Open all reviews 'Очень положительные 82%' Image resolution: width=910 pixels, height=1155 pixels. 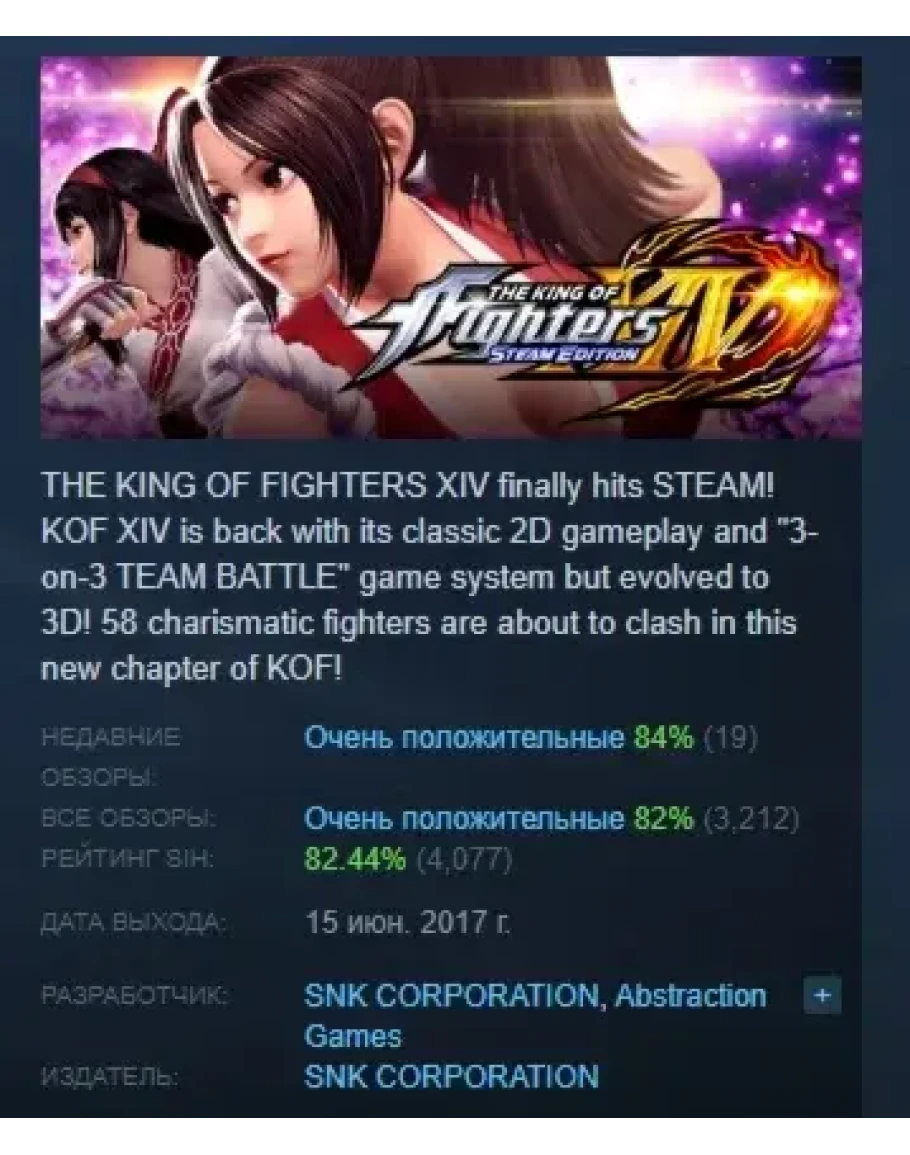click(x=498, y=818)
